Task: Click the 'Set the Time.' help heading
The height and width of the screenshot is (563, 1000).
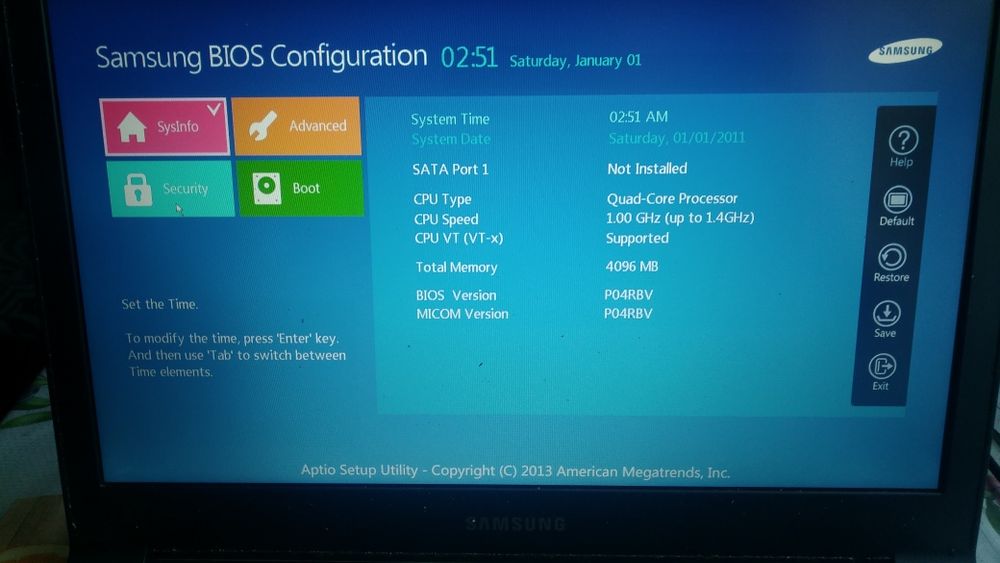Action: tap(159, 304)
